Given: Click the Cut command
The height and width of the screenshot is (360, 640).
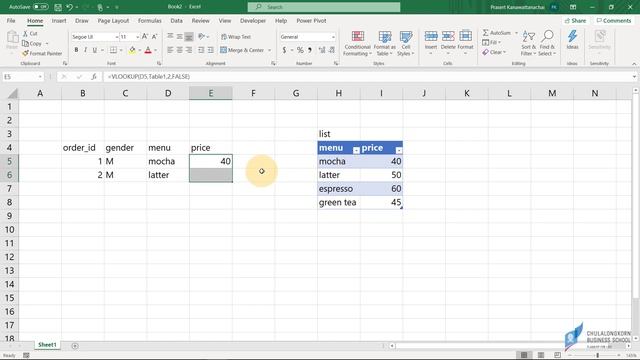Looking at the screenshot, I should pyautogui.click(x=30, y=33).
